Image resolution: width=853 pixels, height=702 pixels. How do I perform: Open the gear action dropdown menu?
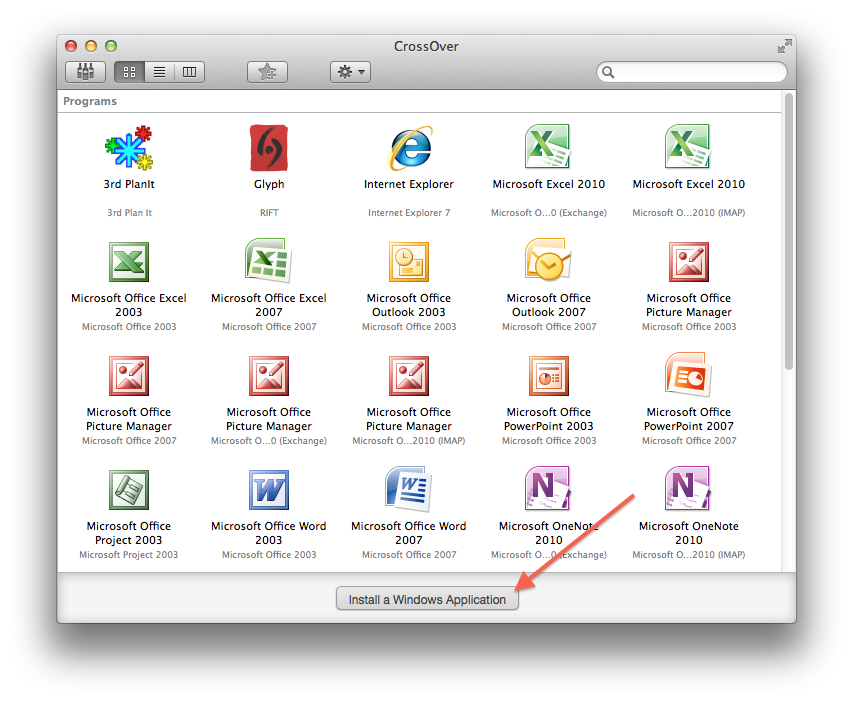(x=351, y=72)
